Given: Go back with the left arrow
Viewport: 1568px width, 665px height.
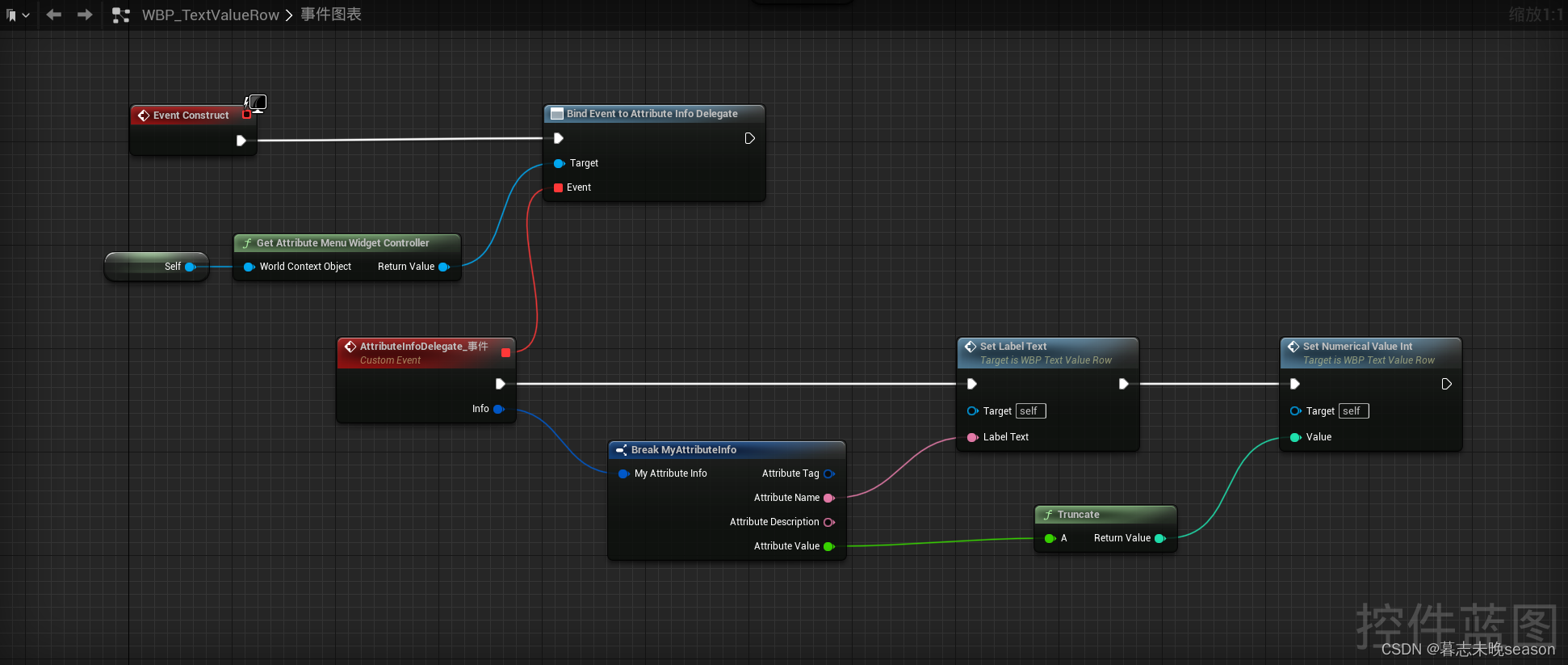Looking at the screenshot, I should tap(54, 15).
